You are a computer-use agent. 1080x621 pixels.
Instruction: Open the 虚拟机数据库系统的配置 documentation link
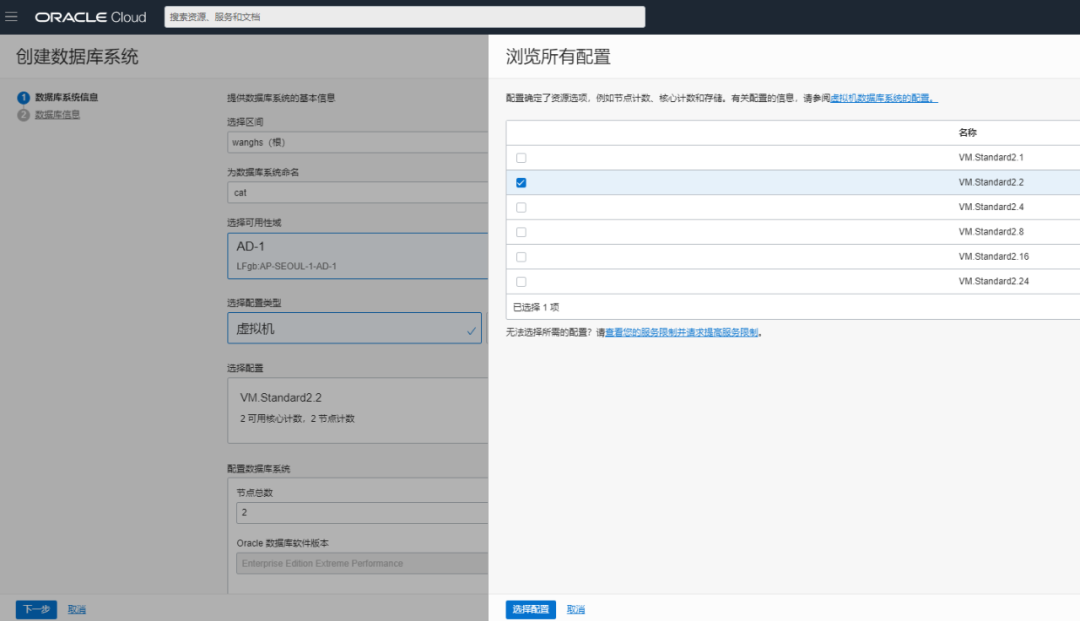tap(884, 98)
